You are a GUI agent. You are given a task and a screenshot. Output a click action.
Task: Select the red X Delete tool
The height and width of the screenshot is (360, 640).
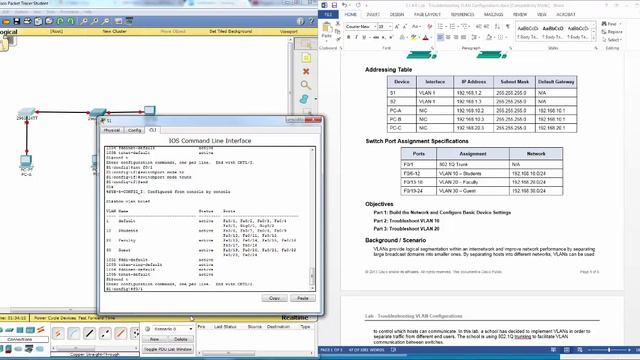[306, 71]
